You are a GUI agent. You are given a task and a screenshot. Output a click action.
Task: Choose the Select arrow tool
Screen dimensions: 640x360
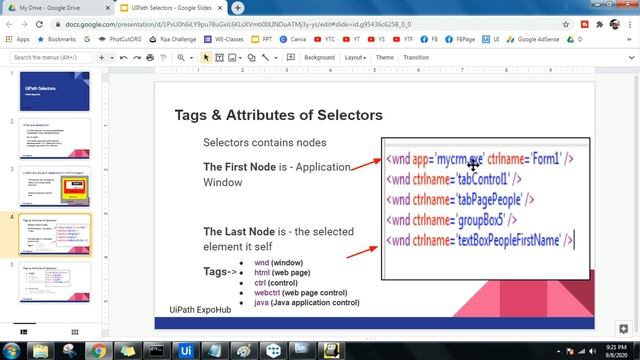click(x=206, y=58)
